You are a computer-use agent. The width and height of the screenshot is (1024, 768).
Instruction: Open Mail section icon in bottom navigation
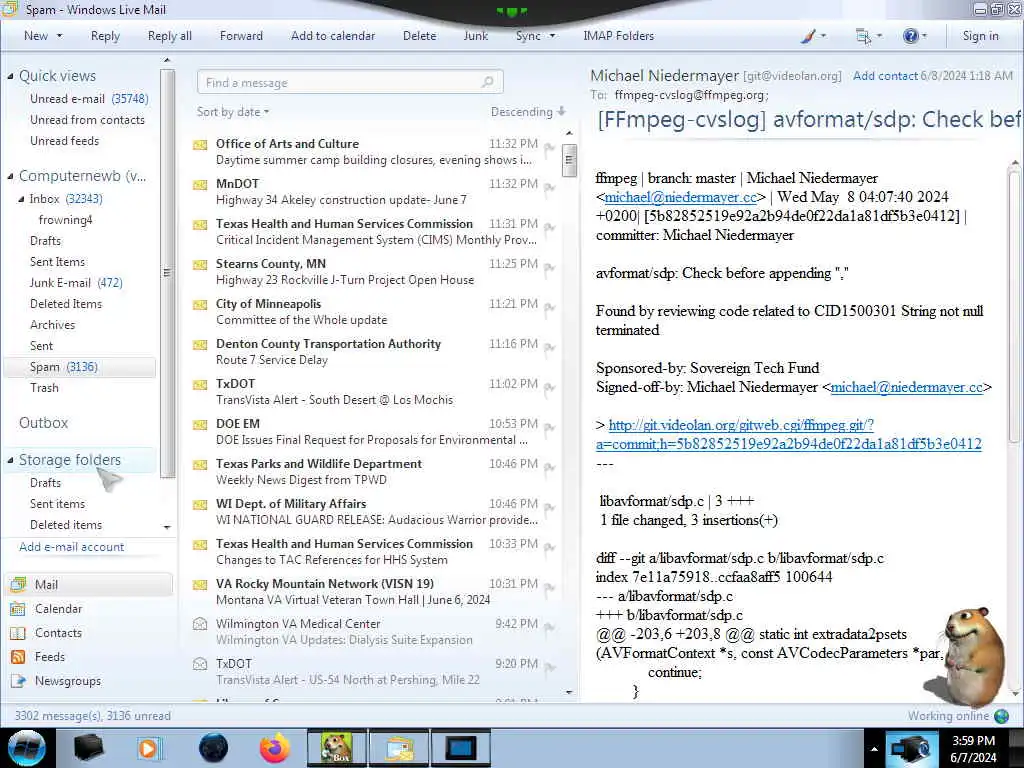point(18,584)
